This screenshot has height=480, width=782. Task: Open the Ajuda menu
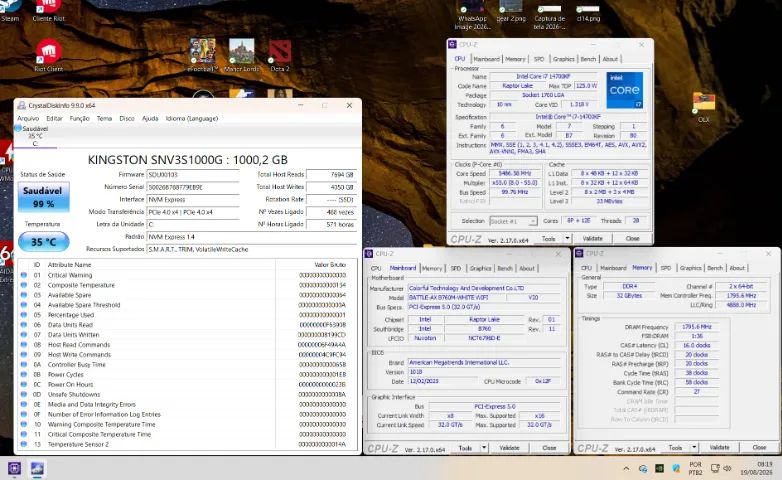(150, 118)
